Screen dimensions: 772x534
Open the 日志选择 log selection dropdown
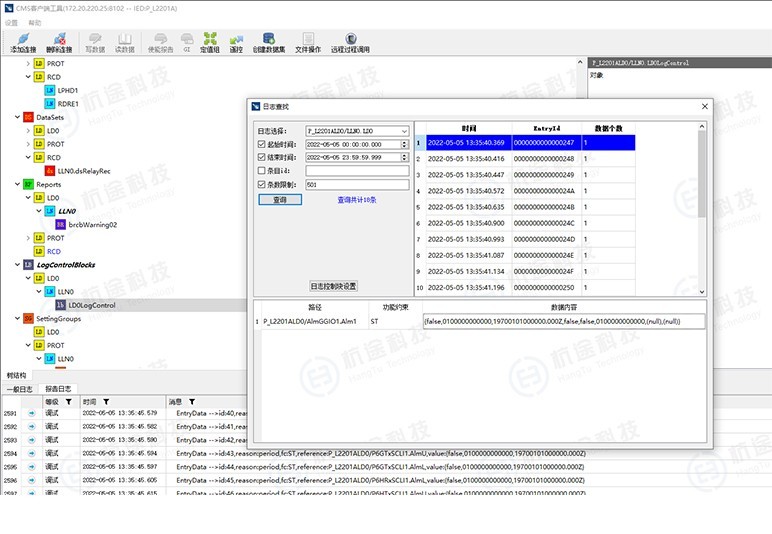pyautogui.click(x=403, y=131)
